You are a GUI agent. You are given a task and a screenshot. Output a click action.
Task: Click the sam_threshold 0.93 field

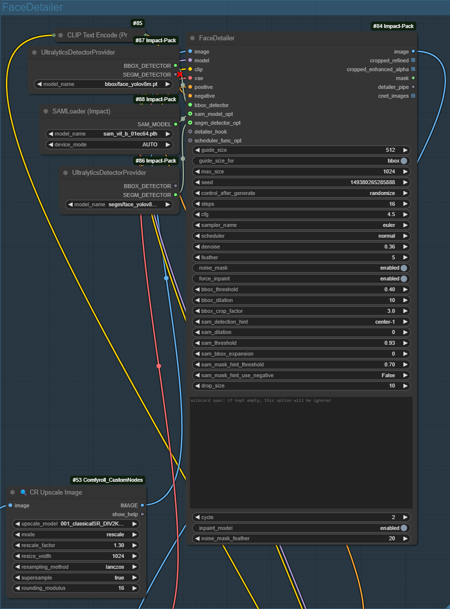click(x=301, y=343)
